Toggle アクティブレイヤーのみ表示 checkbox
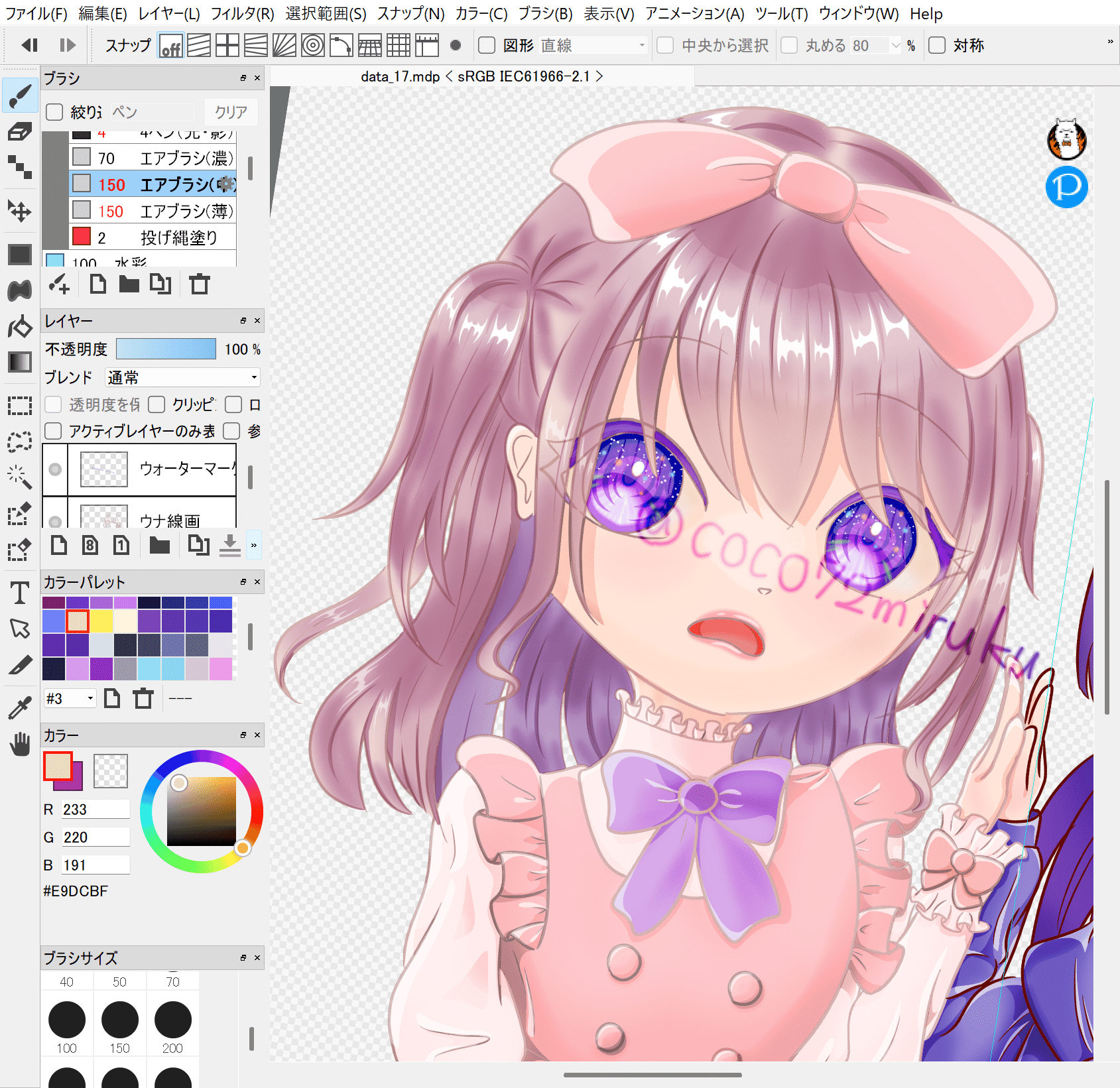This screenshot has height=1088, width=1120. 53,431
